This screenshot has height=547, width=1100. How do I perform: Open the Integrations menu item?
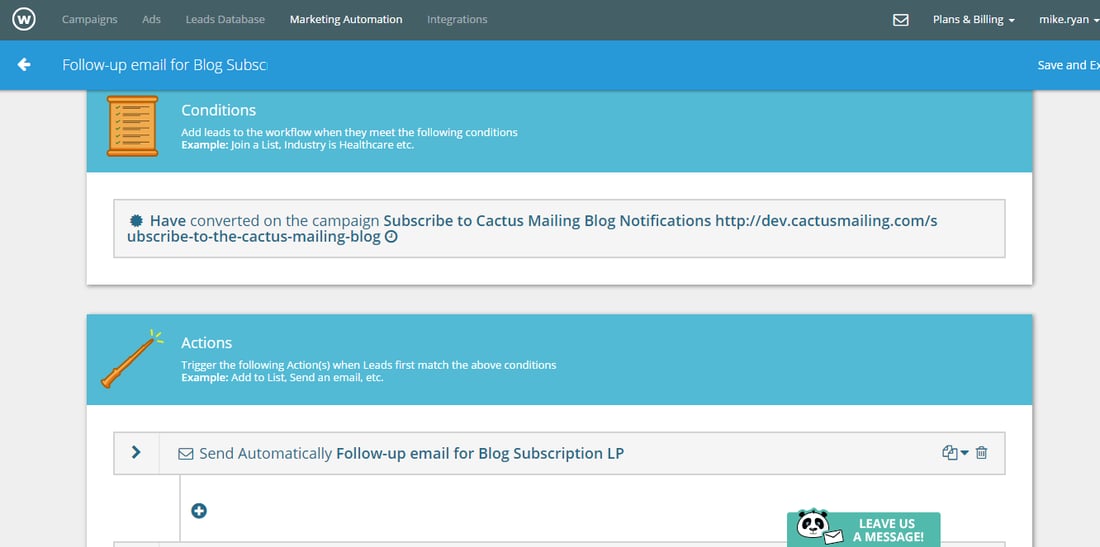coord(457,20)
